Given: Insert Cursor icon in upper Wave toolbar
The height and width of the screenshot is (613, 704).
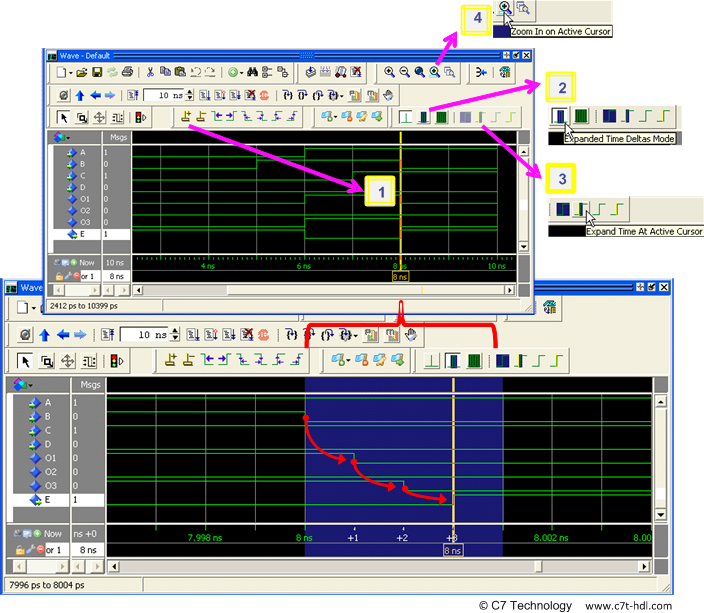Looking at the screenshot, I should tap(185, 117).
